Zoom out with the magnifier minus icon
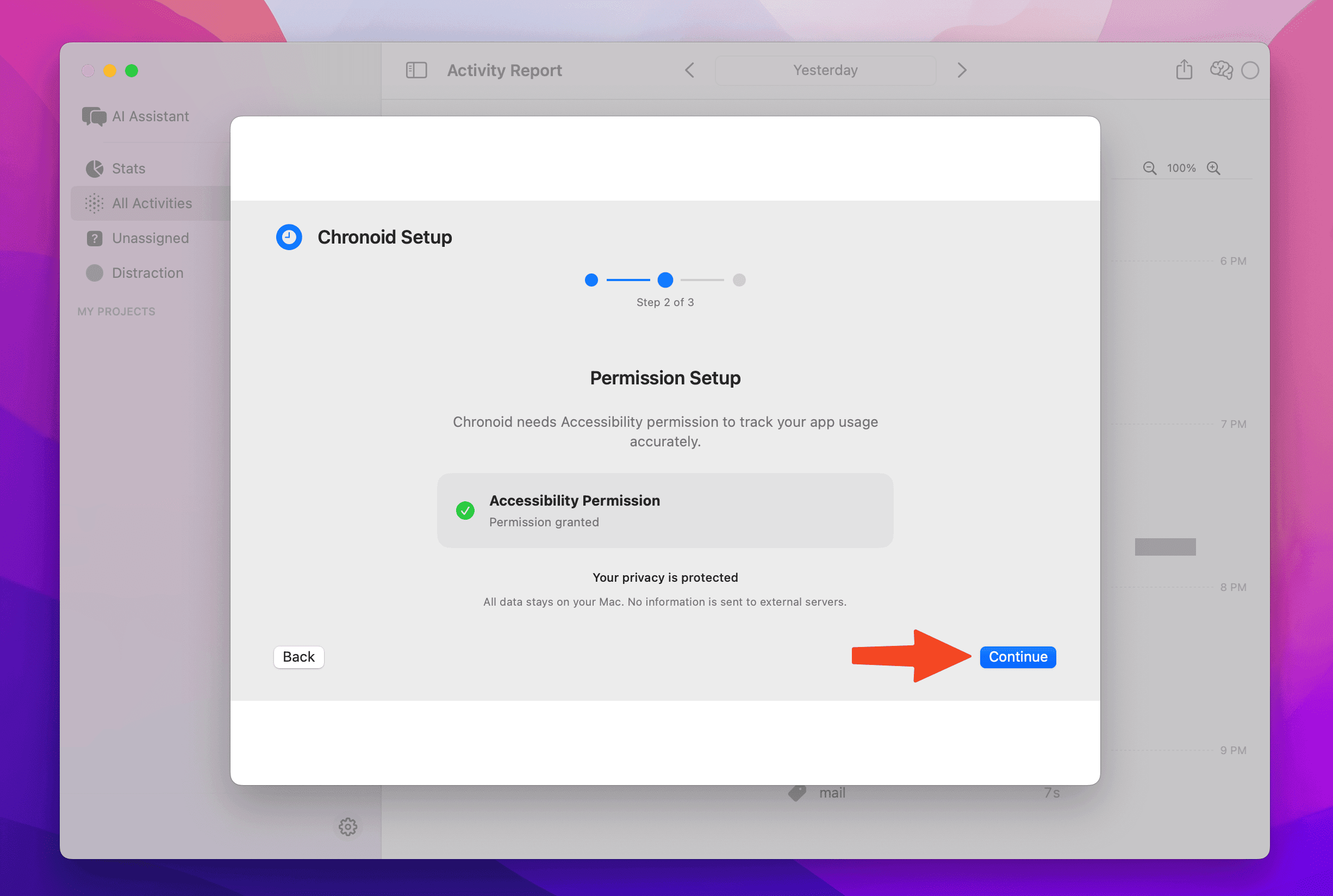 [1149, 168]
